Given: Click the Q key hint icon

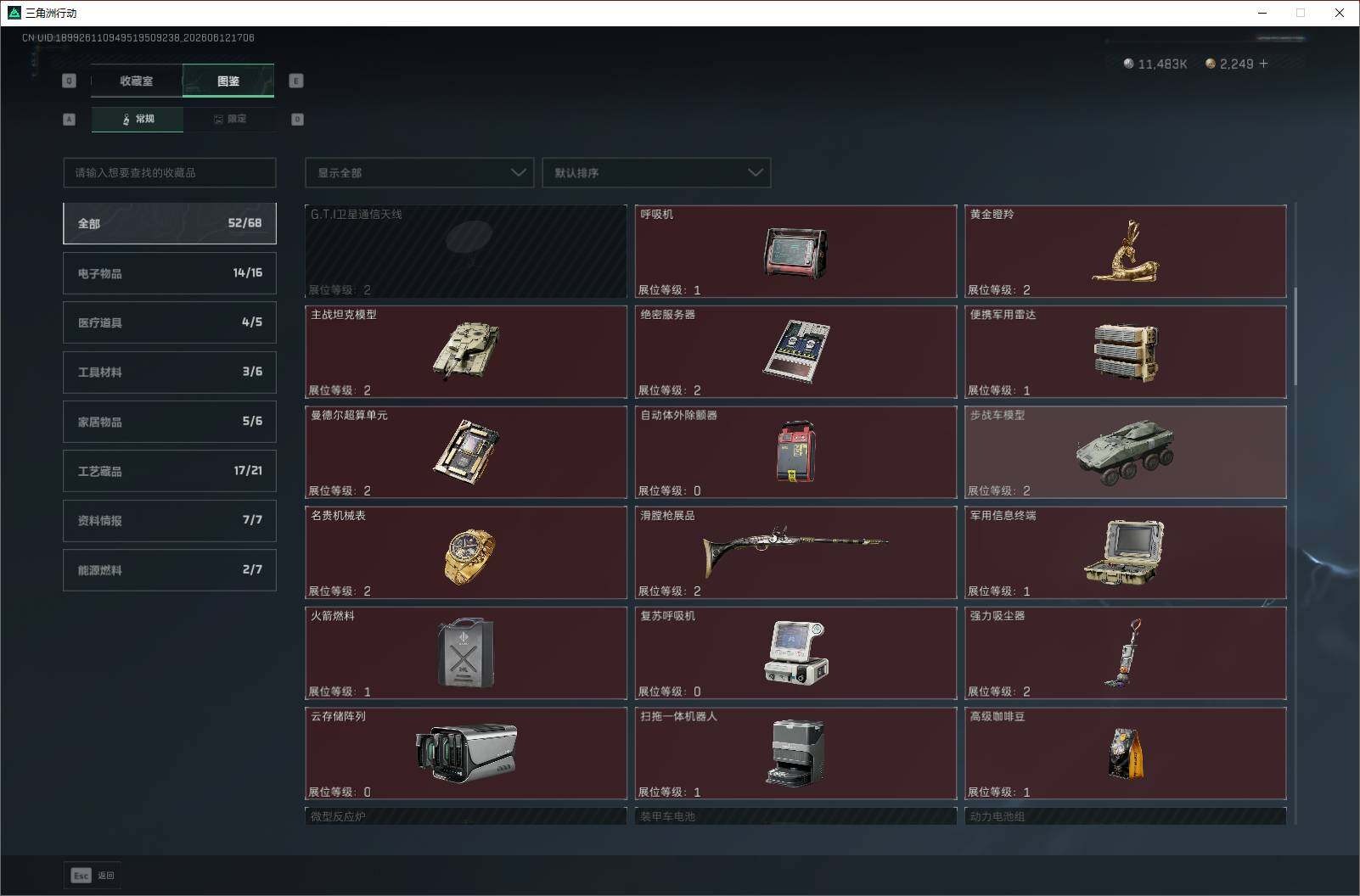Looking at the screenshot, I should pyautogui.click(x=70, y=81).
